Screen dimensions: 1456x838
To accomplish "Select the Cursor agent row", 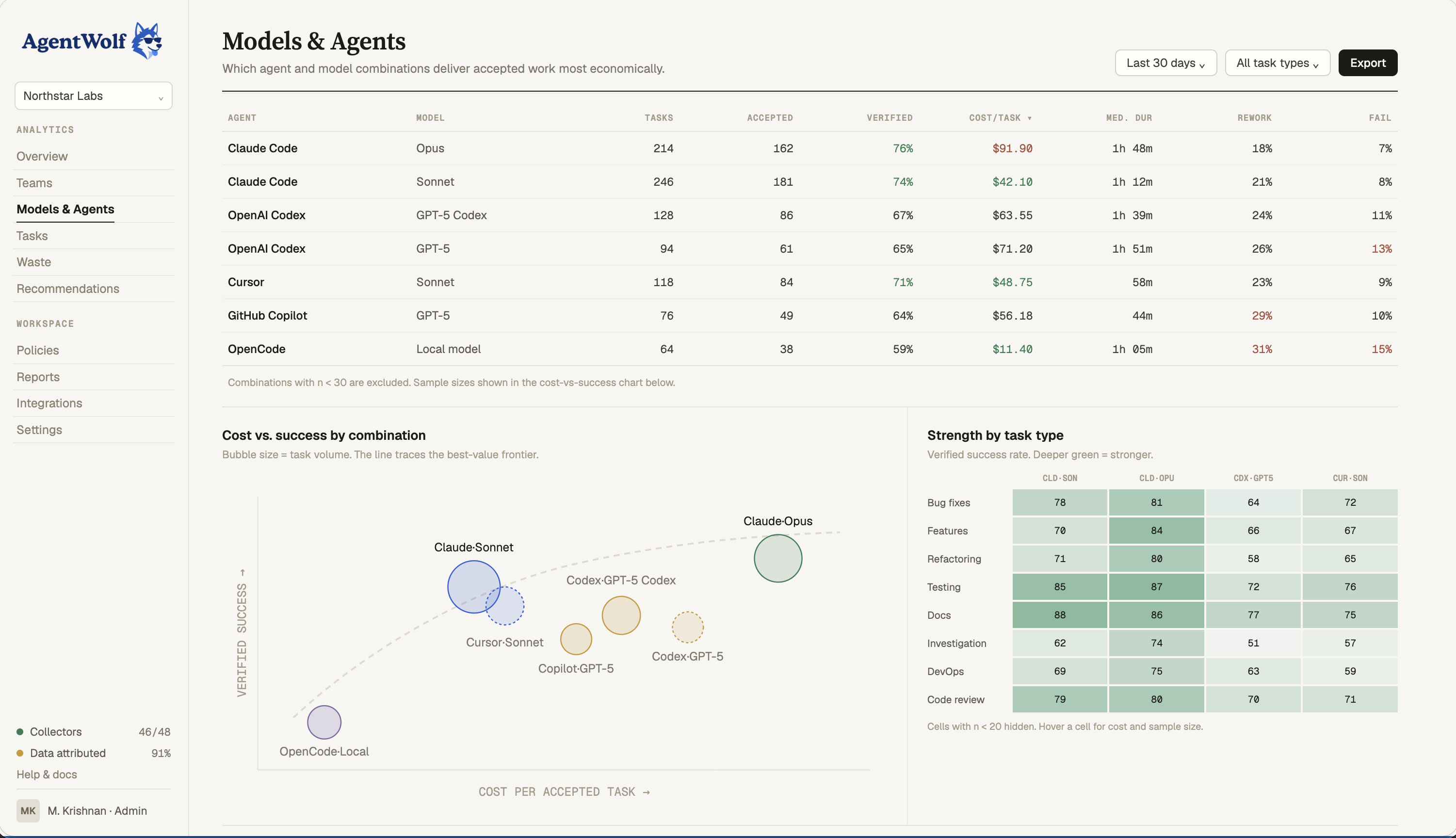I will coord(809,282).
